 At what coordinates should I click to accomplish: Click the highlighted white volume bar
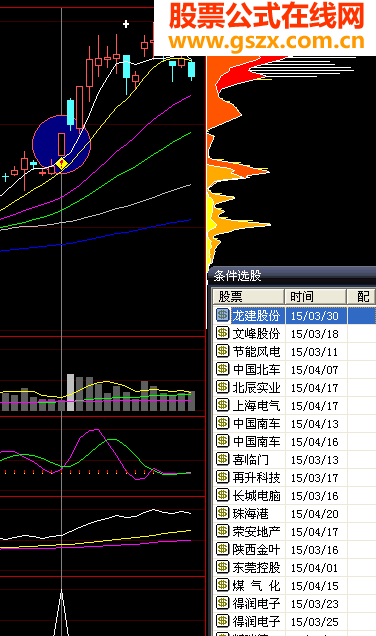point(71,392)
